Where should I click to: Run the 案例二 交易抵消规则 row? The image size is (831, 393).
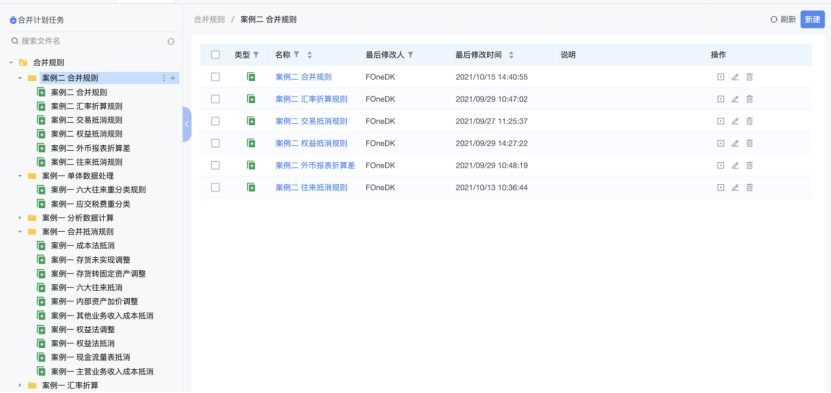point(720,121)
